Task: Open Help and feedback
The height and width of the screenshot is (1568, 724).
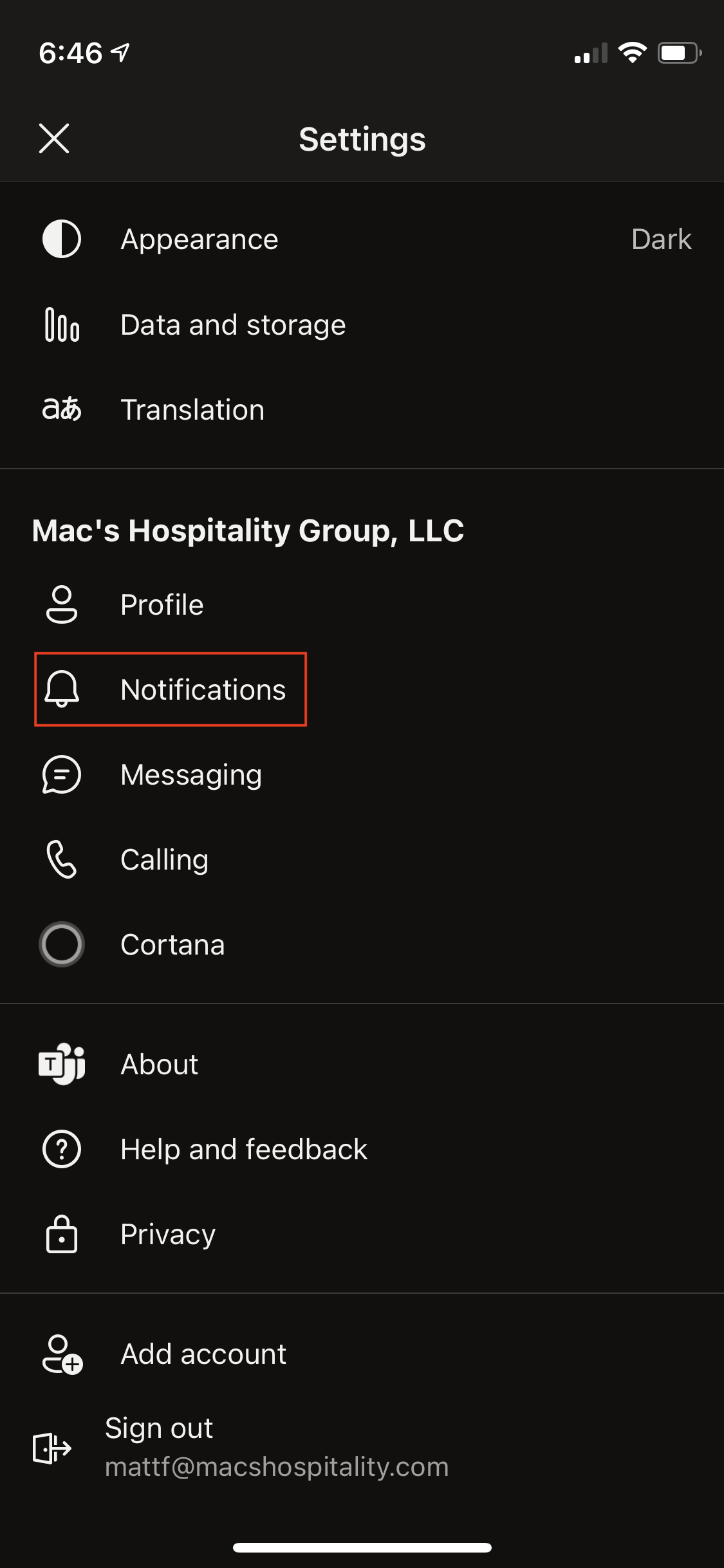Action: (x=362, y=1149)
